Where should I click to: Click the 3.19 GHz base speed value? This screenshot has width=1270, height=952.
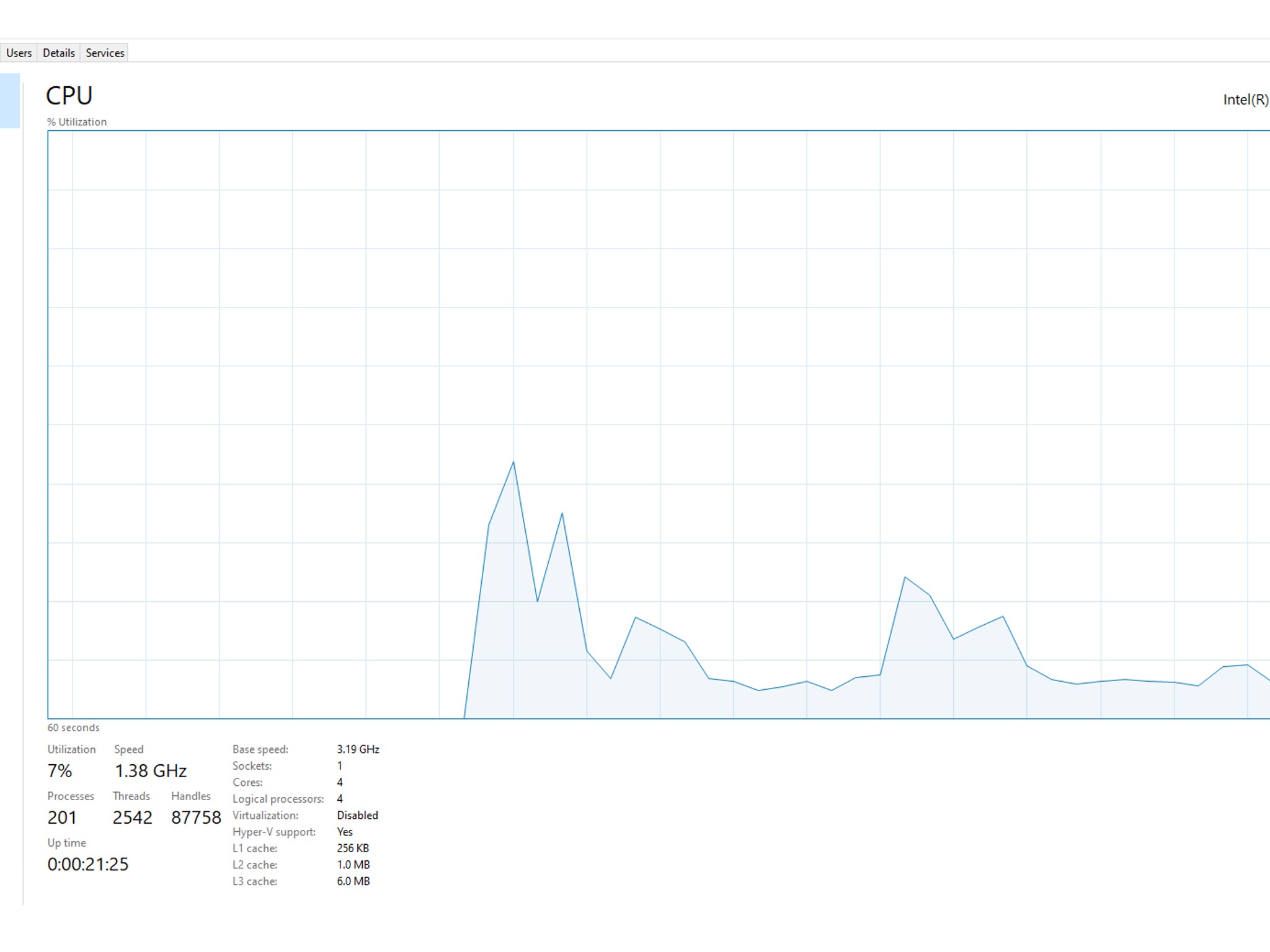pyautogui.click(x=358, y=749)
